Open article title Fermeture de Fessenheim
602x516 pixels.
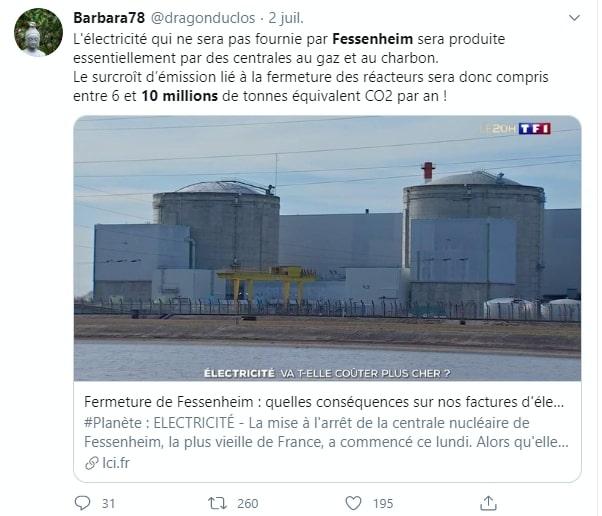pos(324,402)
